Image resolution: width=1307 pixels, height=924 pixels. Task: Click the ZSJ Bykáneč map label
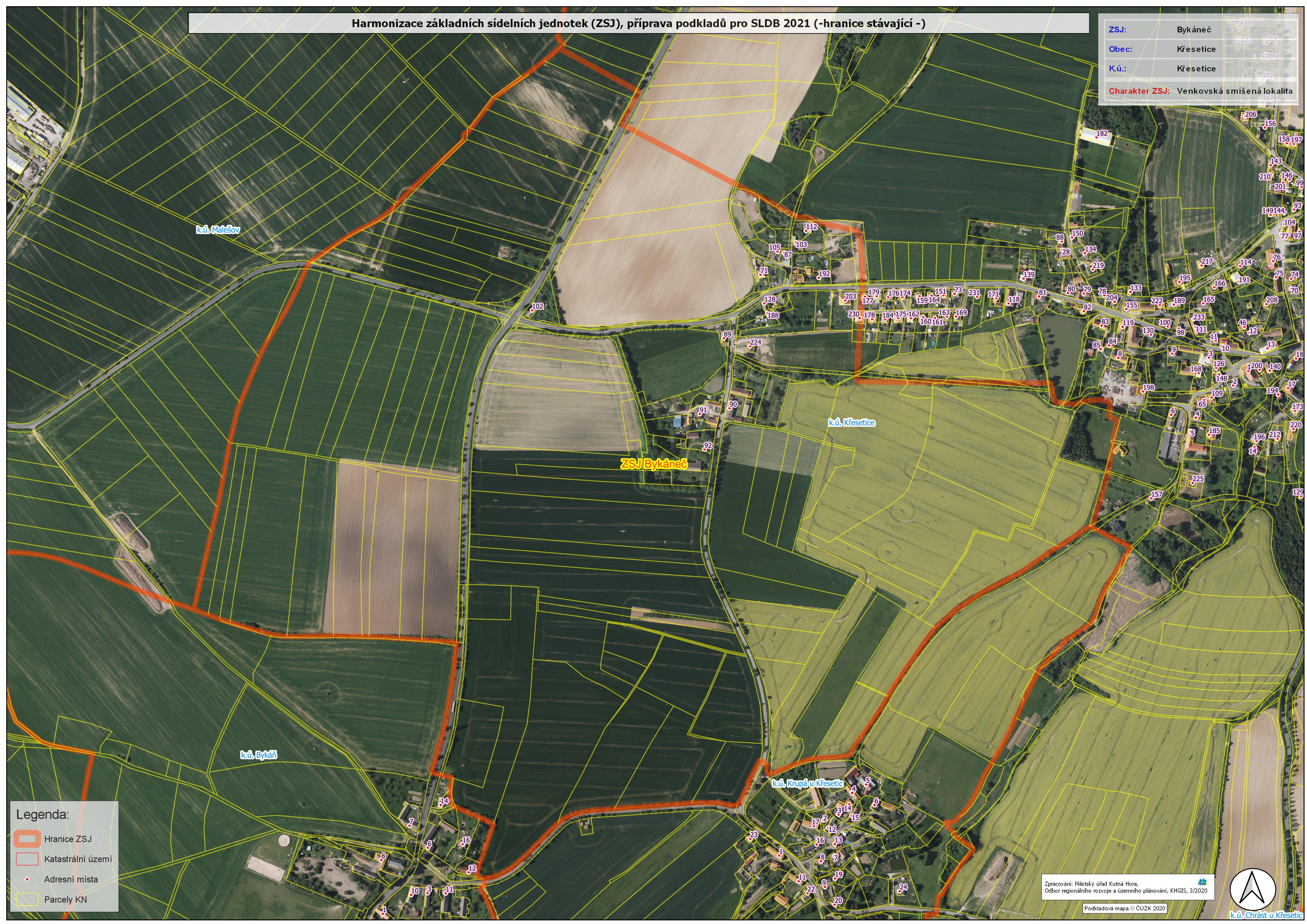coord(653,465)
